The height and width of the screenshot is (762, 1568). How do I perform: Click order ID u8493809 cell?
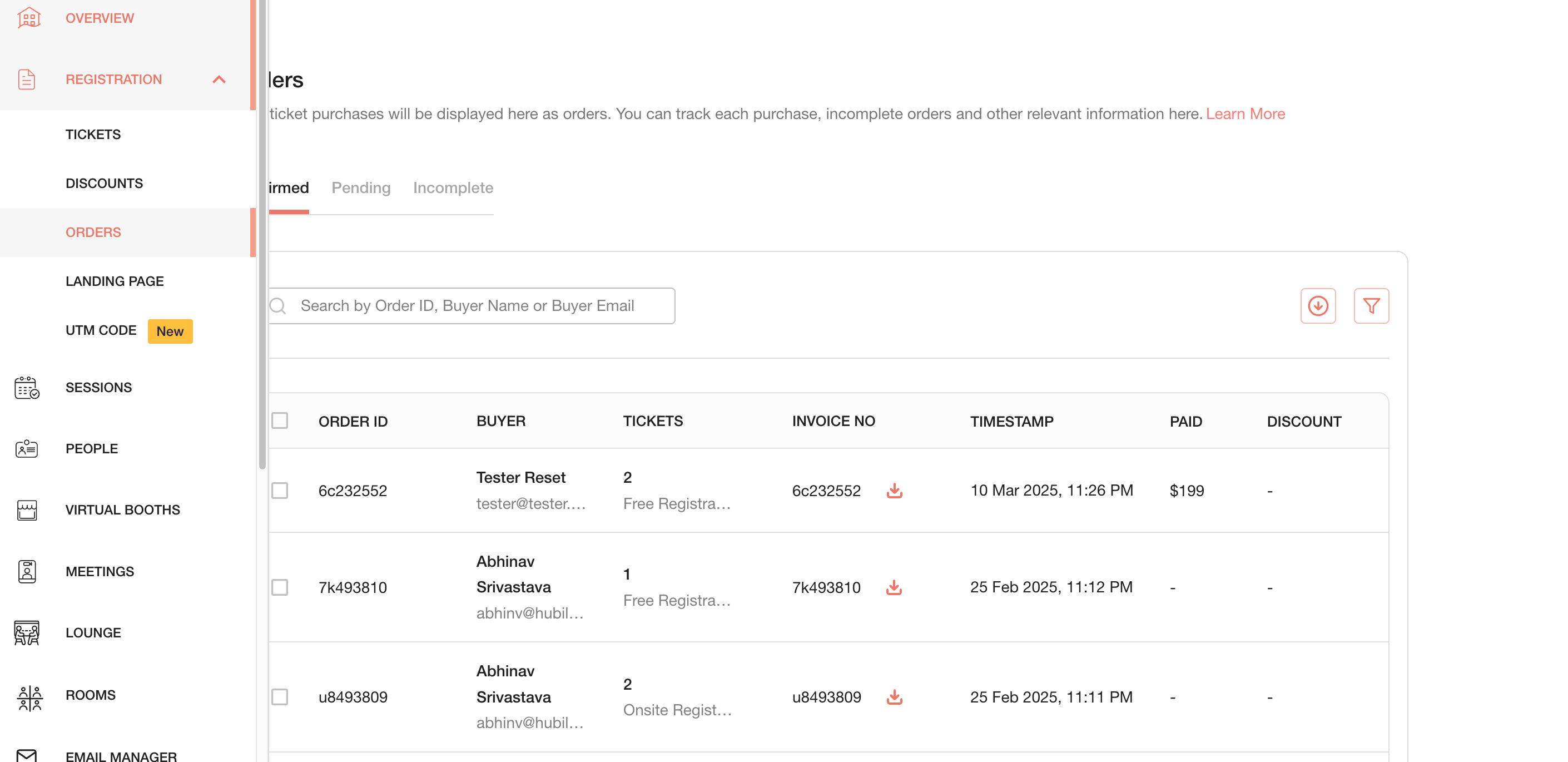[x=353, y=697]
